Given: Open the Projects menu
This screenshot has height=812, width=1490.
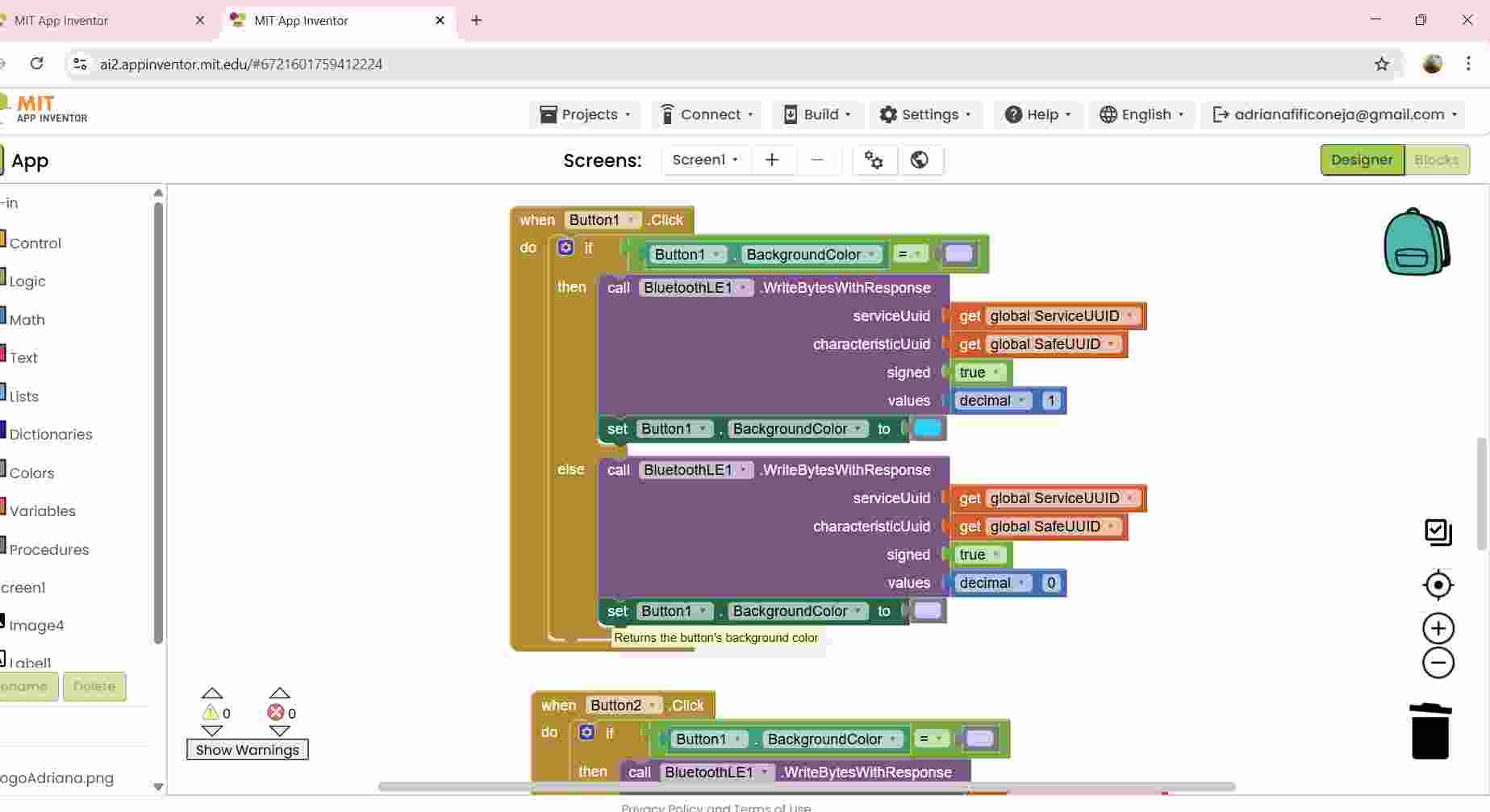Looking at the screenshot, I should 585,115.
